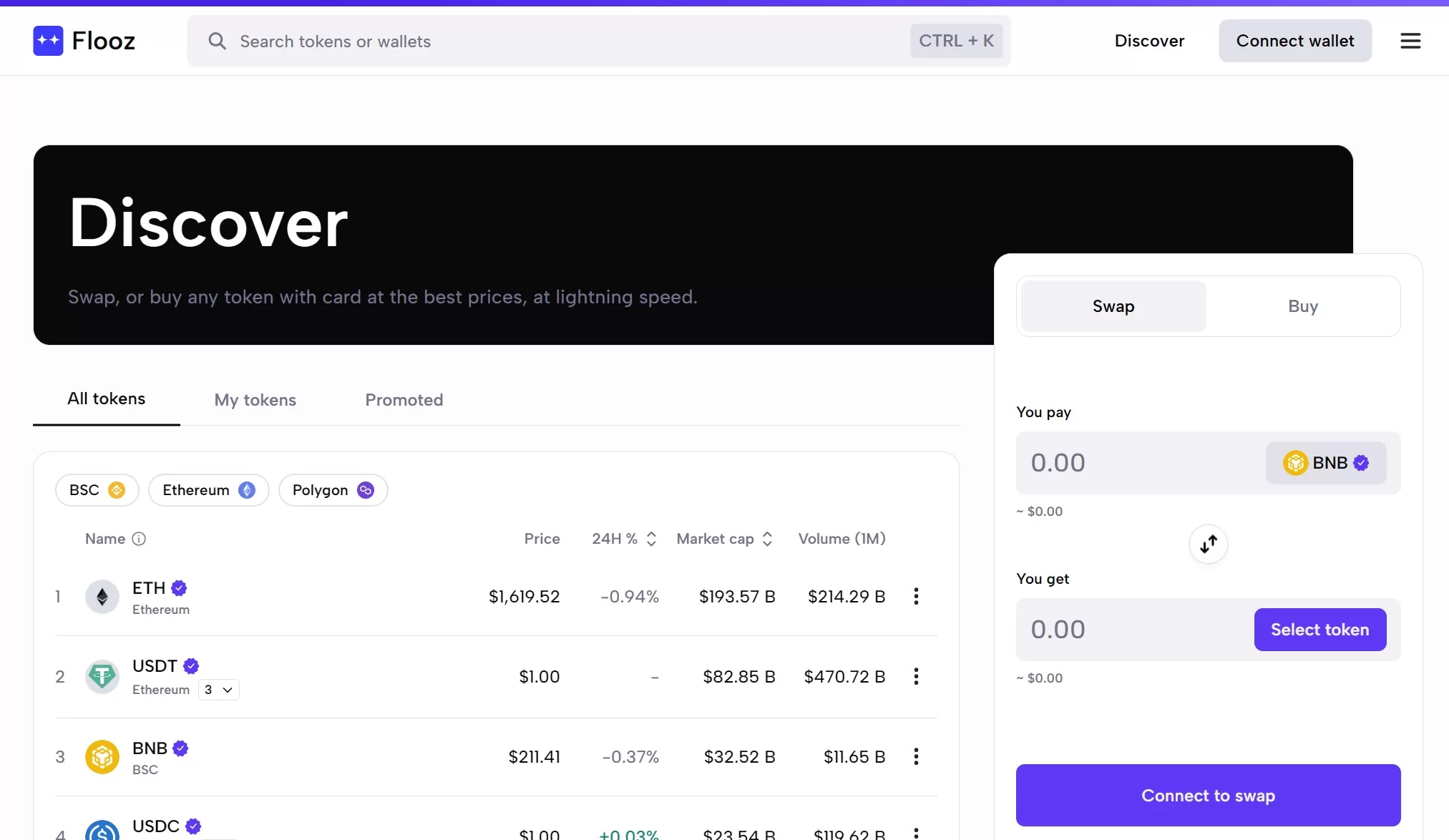Click the ETH market cap $193.57 B
Screen dimensions: 1449x840
(x=737, y=597)
